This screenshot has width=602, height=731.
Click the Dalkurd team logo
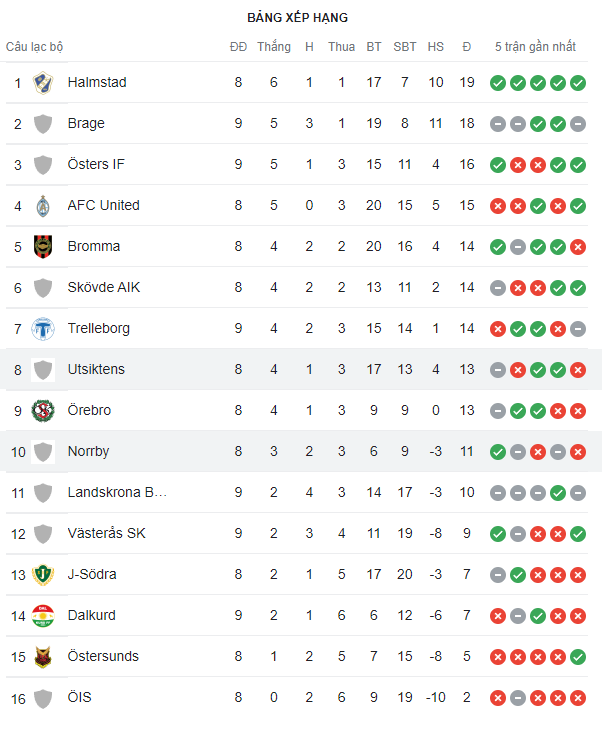[42, 615]
